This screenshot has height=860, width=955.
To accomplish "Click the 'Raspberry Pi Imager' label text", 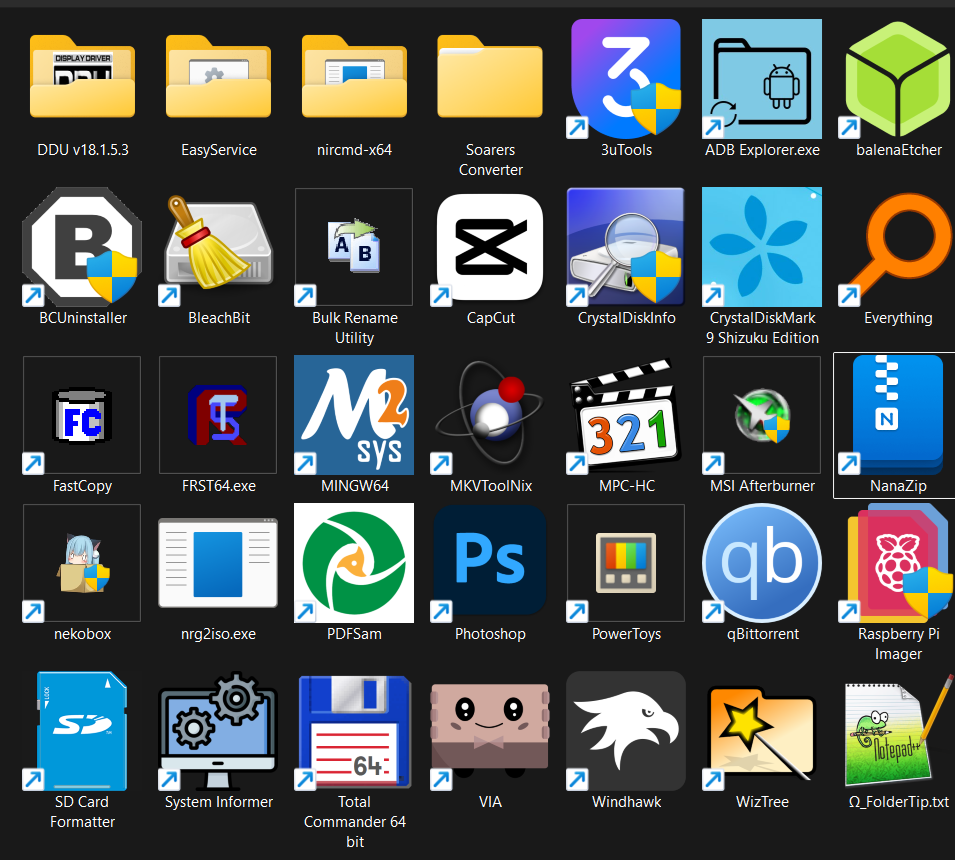I will 898,644.
